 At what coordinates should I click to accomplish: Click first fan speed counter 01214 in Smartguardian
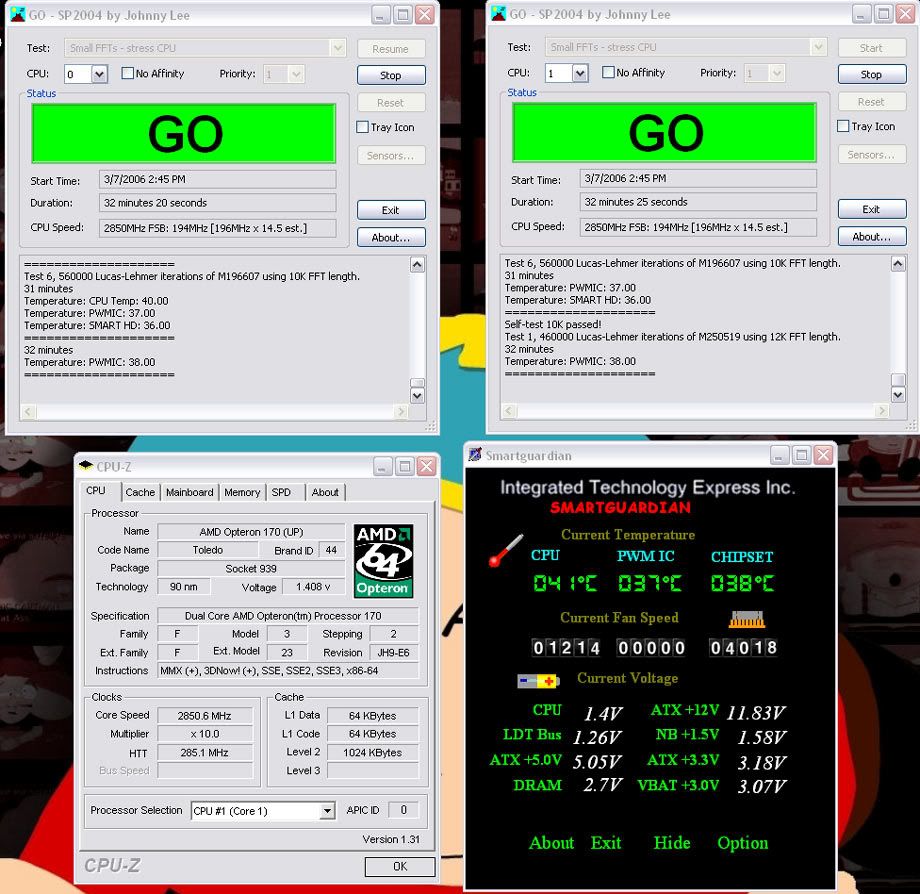coord(566,647)
